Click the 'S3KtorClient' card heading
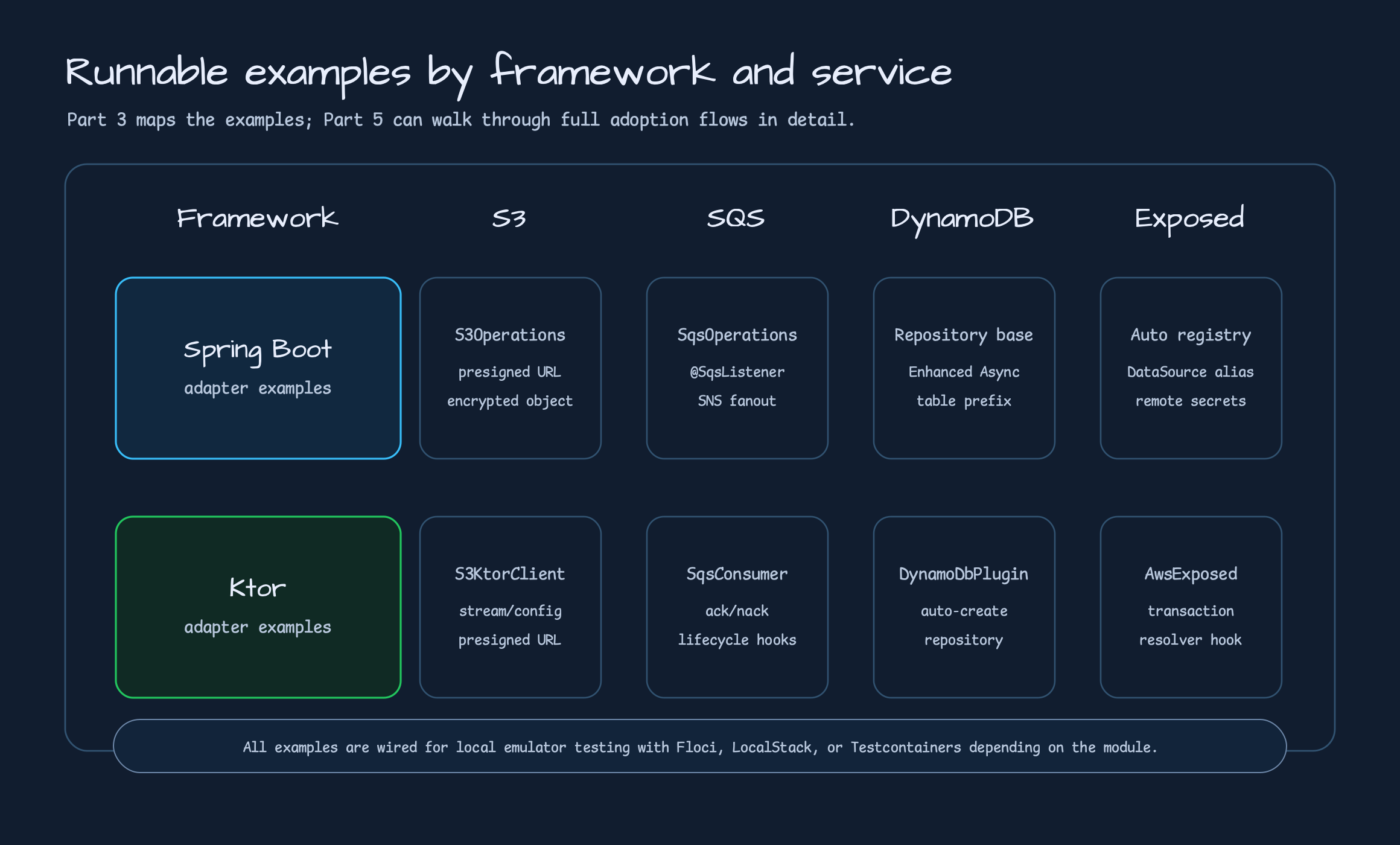This screenshot has width=1400, height=845. pos(510,574)
